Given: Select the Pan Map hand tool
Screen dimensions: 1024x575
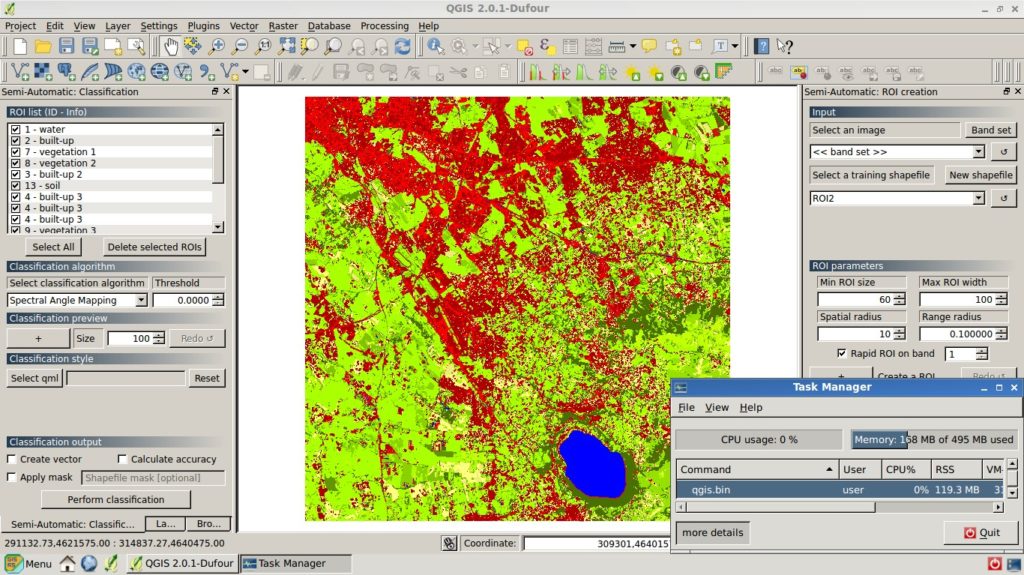Looking at the screenshot, I should 170,46.
